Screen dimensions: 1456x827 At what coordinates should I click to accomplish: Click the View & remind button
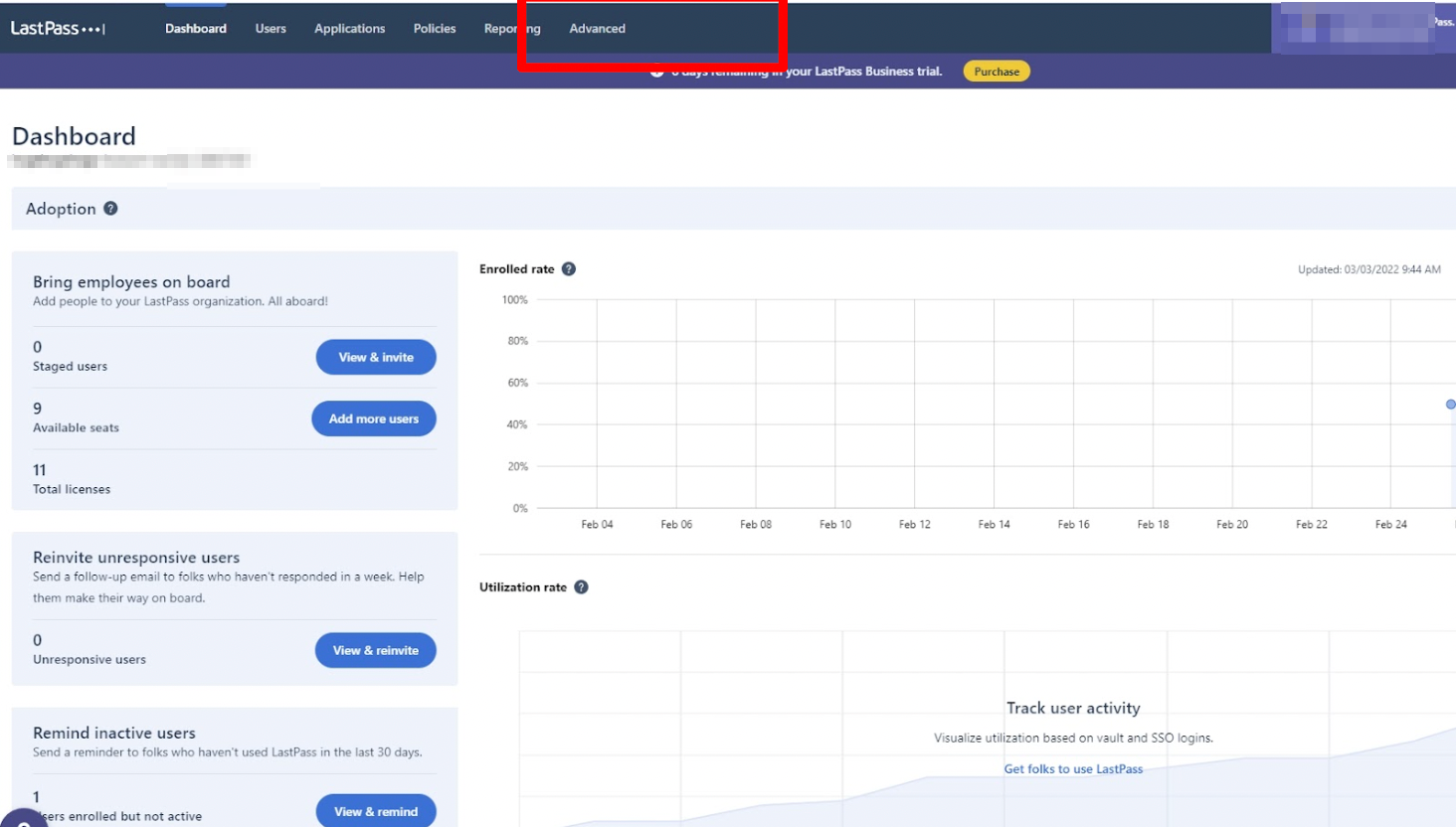tap(376, 811)
